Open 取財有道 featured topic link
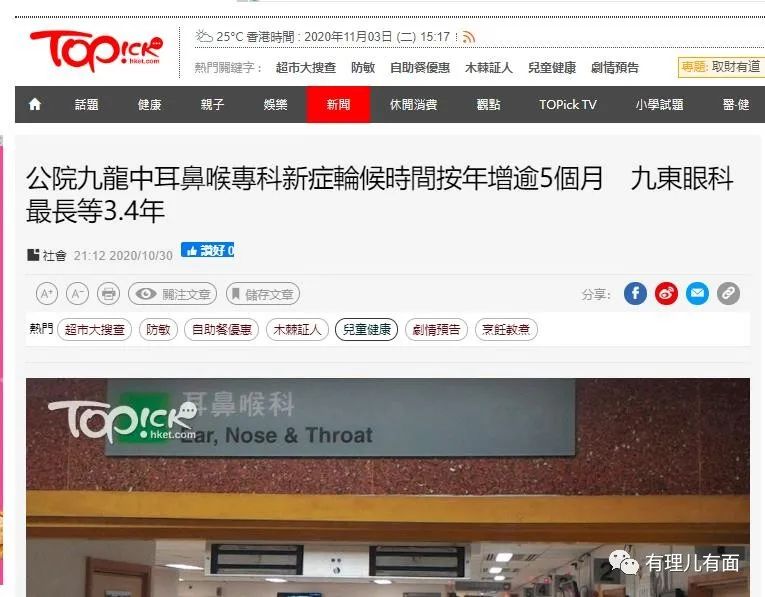Viewport: 765px width, 597px height. pos(736,67)
